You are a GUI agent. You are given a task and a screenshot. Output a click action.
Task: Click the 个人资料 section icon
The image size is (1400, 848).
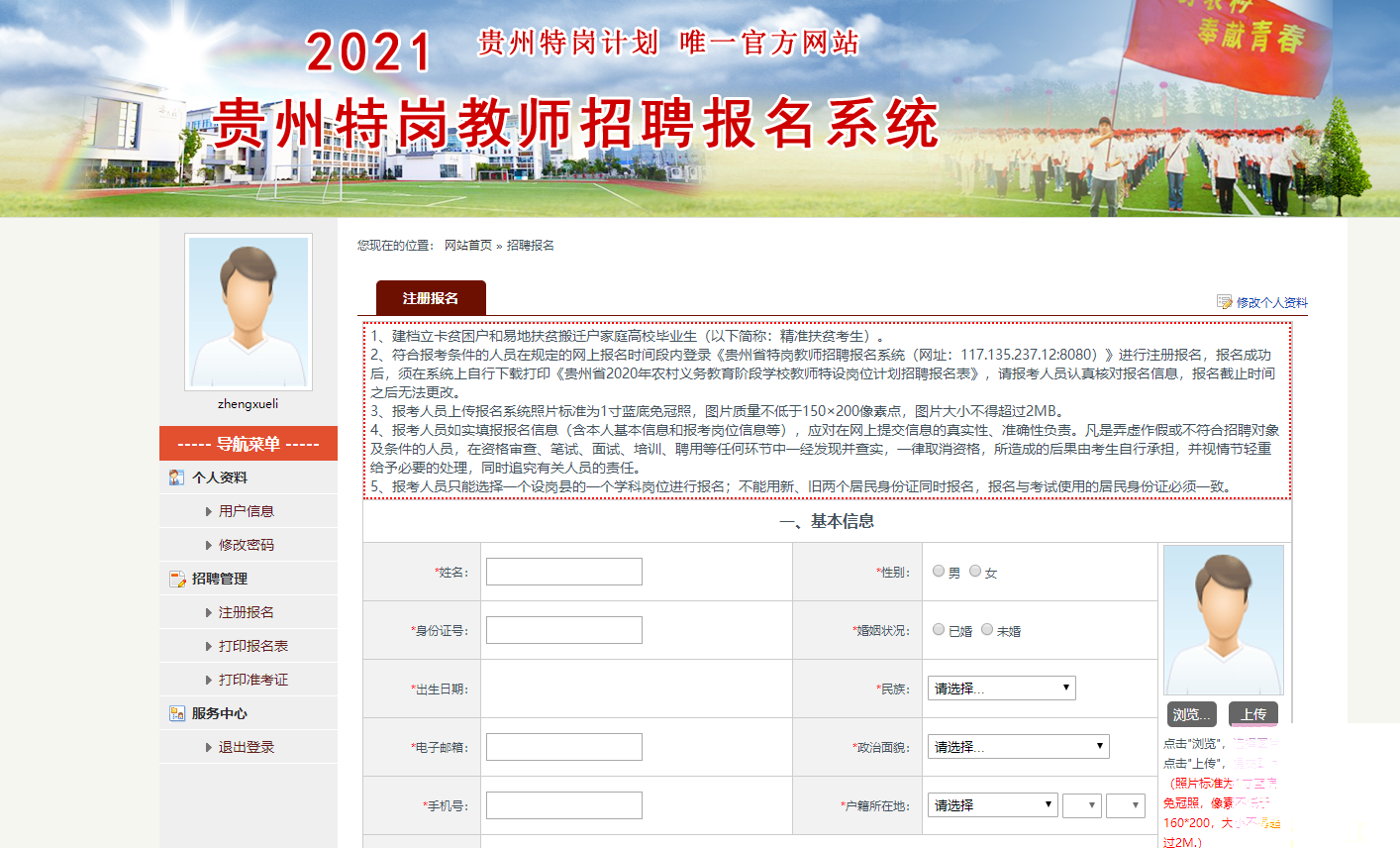(x=176, y=477)
